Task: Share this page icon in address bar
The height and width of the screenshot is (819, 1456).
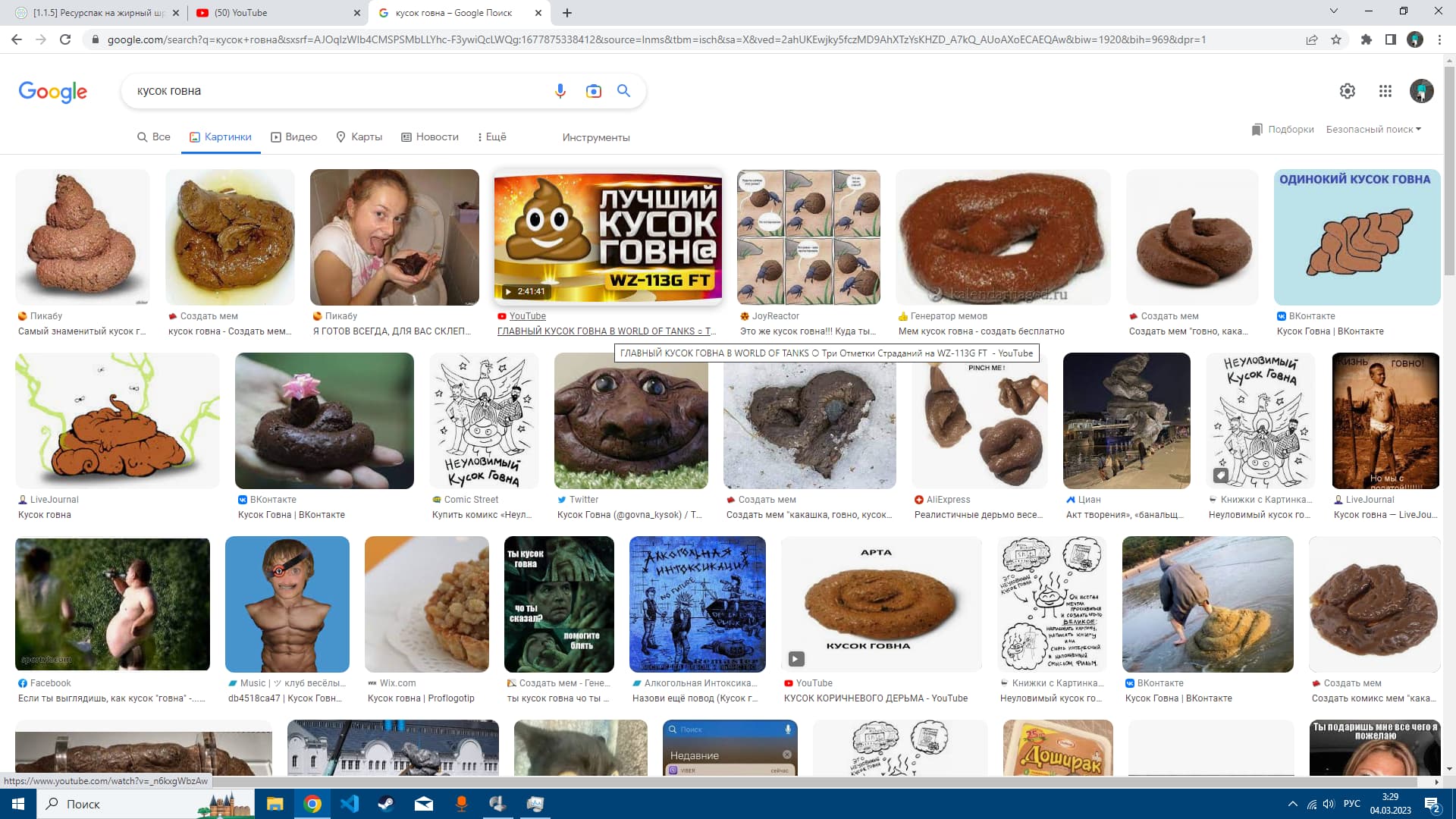Action: click(x=1311, y=39)
